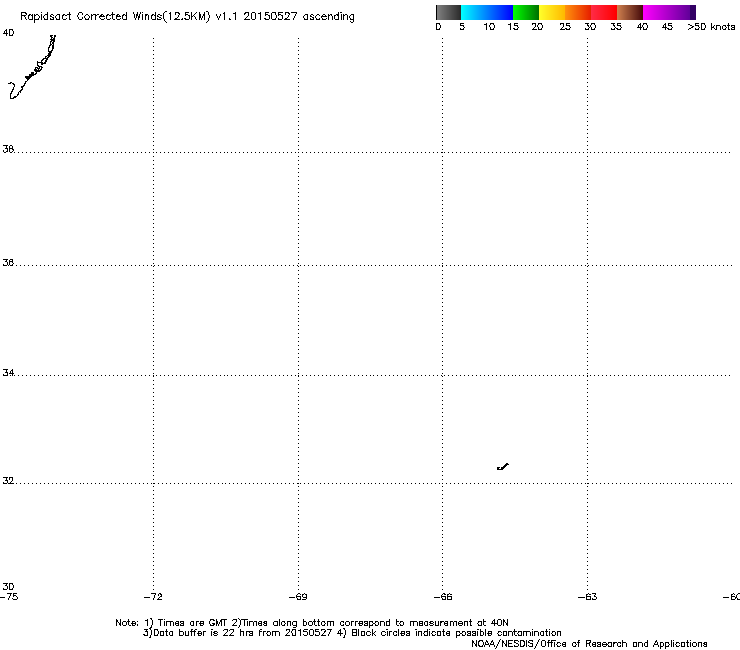Choose the brown 35-40 knots color segment
The image size is (740, 650).
click(x=630, y=12)
